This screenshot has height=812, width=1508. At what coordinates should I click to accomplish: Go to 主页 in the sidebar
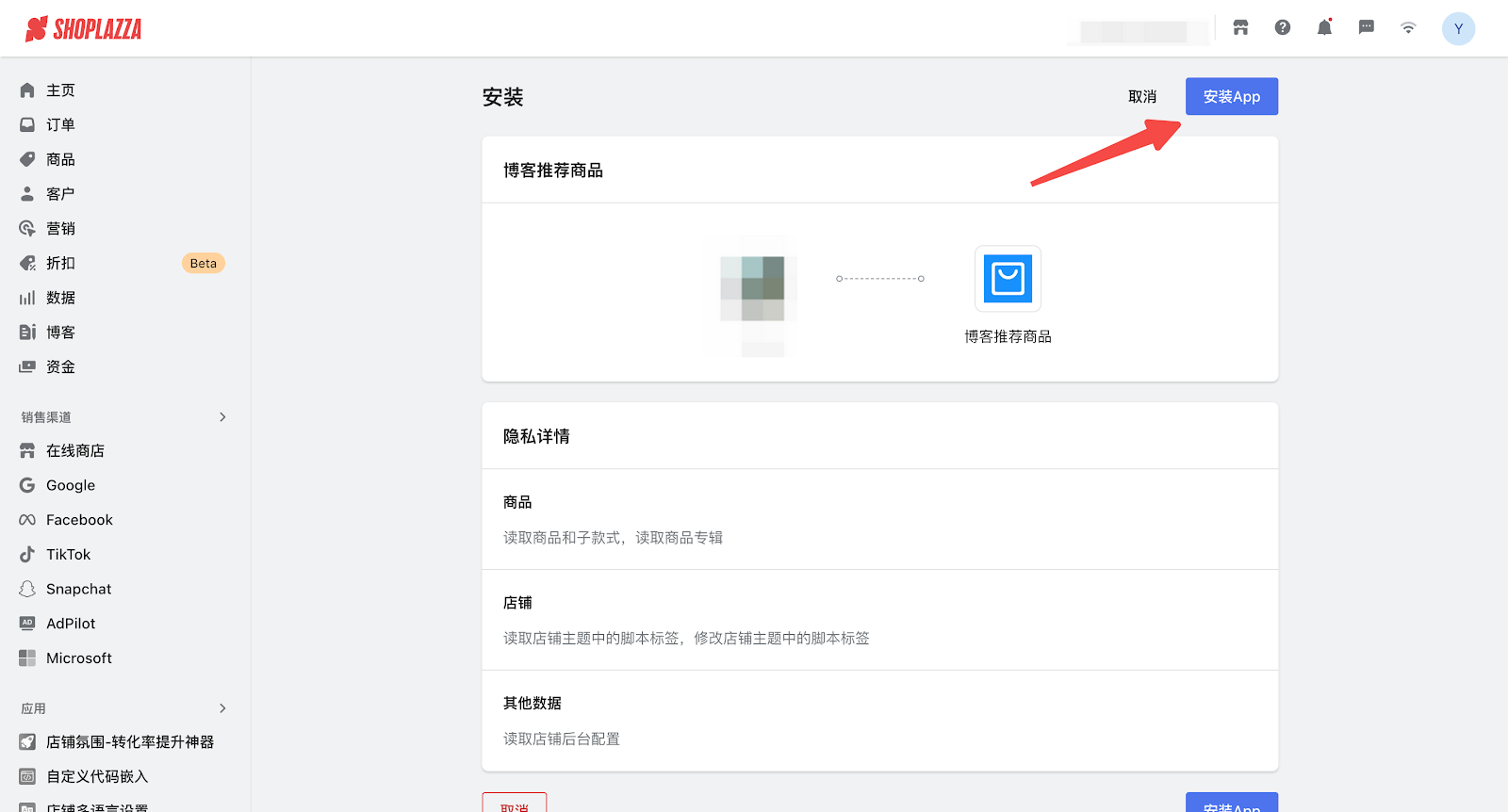coord(60,90)
